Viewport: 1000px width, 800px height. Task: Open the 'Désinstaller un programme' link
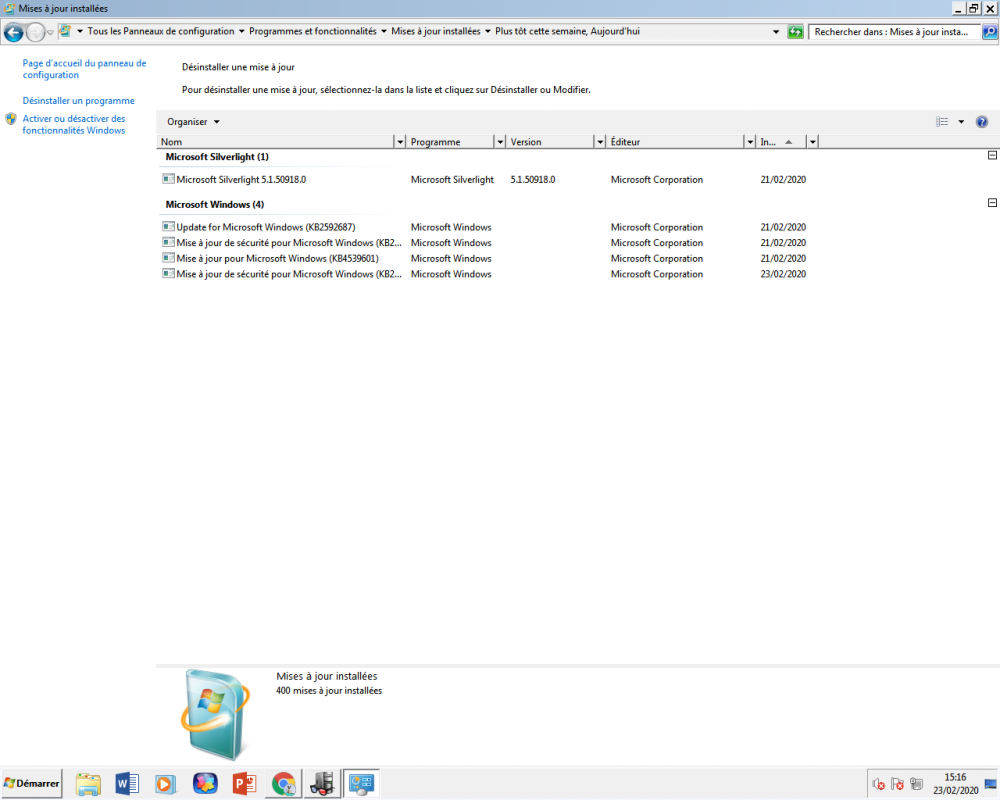[x=78, y=101]
